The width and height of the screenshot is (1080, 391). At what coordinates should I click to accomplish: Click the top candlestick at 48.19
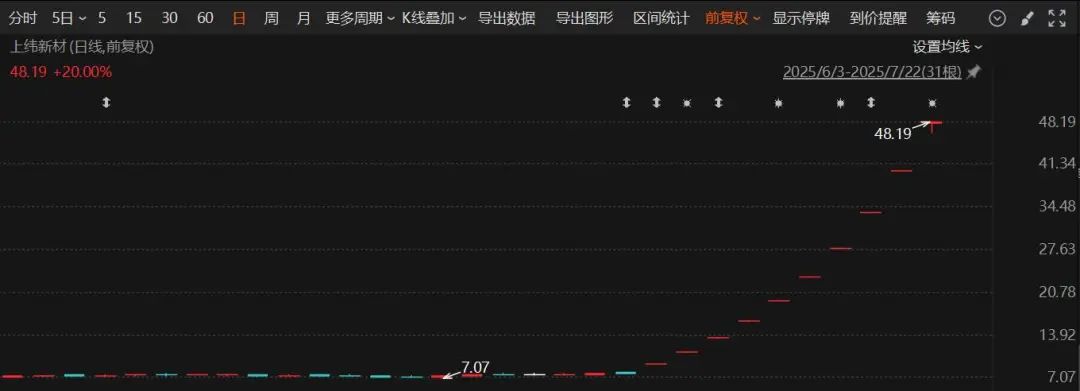[932, 125]
